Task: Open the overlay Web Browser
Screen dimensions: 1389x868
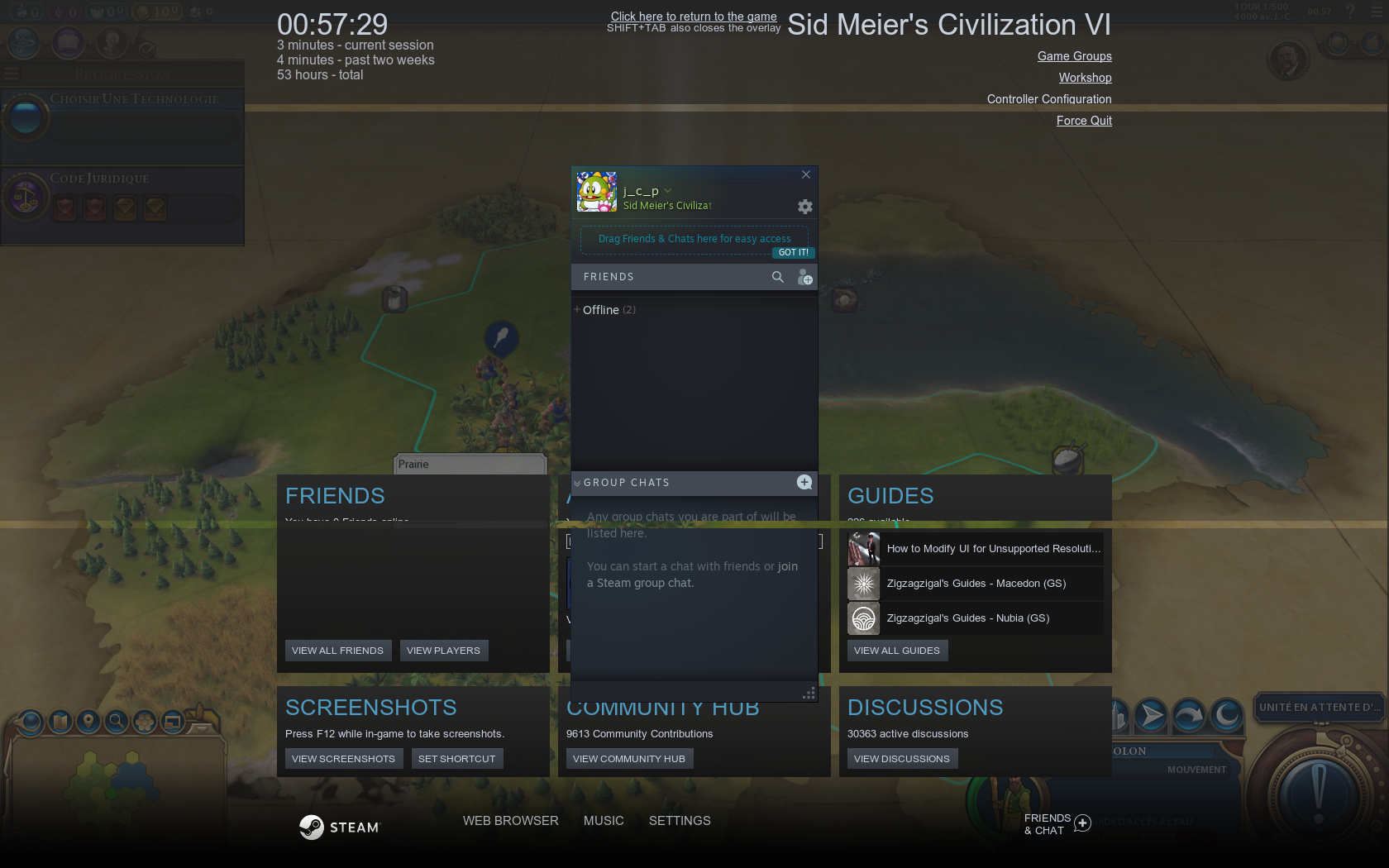Action: 510,821
